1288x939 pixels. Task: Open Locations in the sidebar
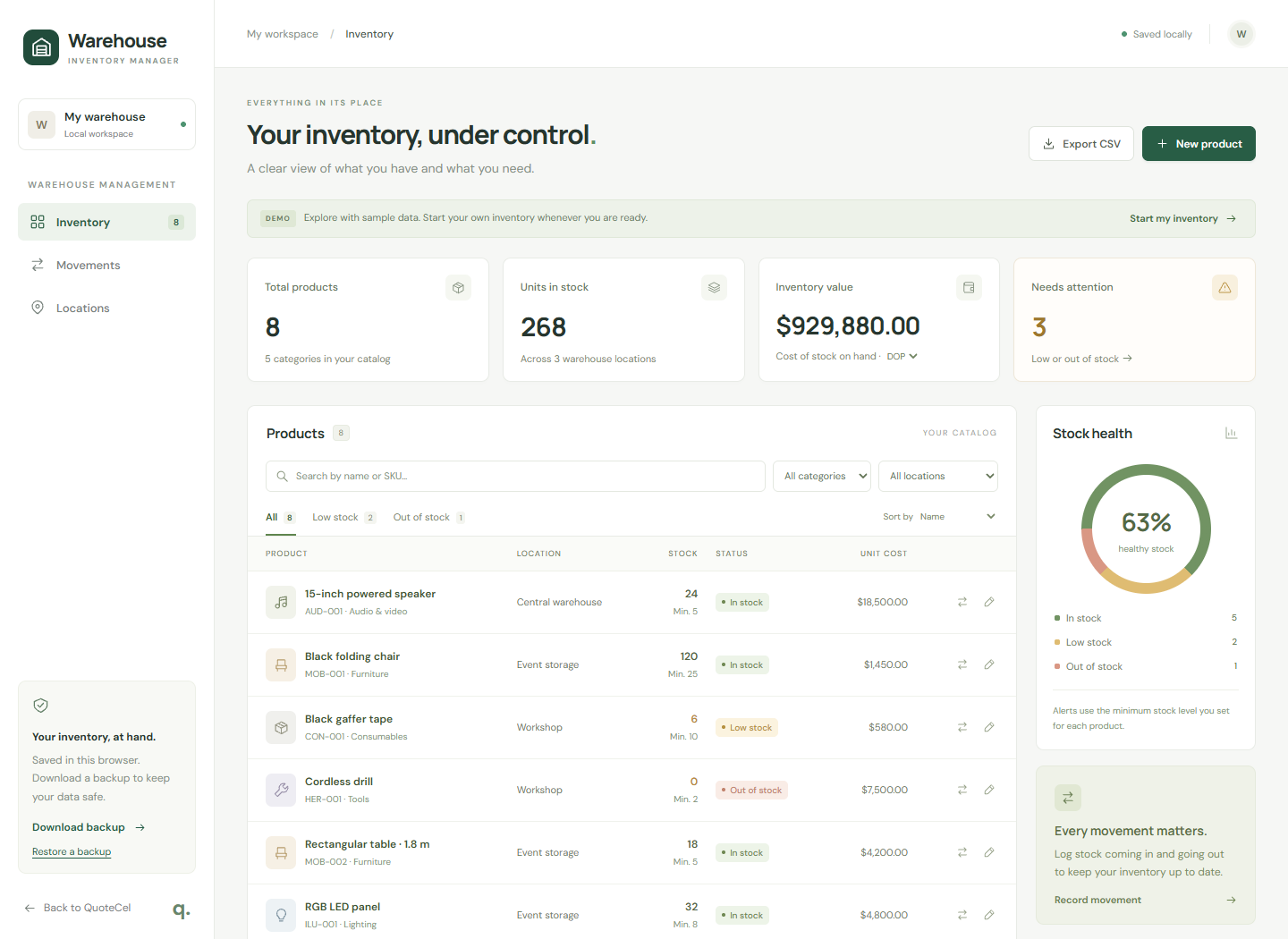coord(106,308)
